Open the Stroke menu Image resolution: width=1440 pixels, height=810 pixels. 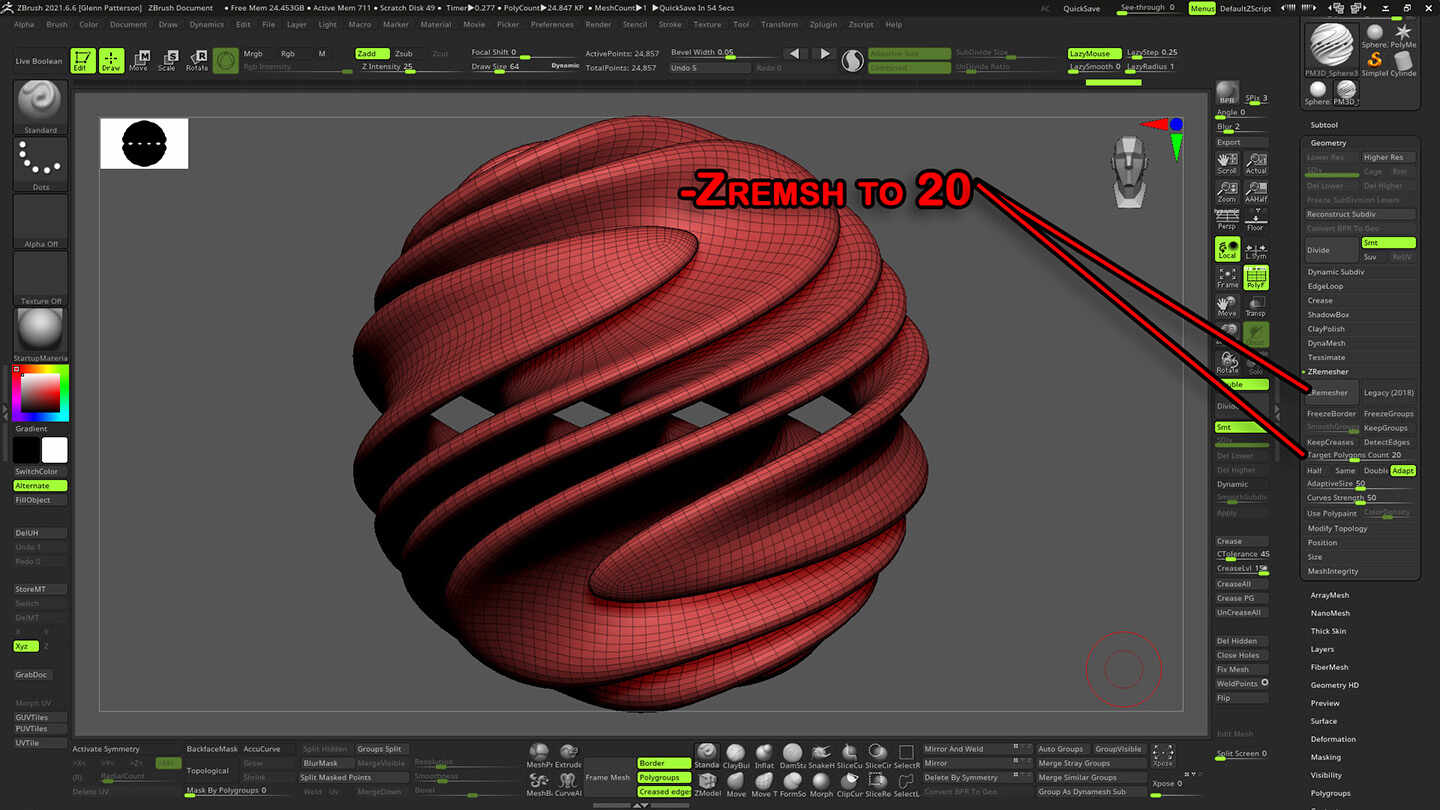click(x=670, y=24)
